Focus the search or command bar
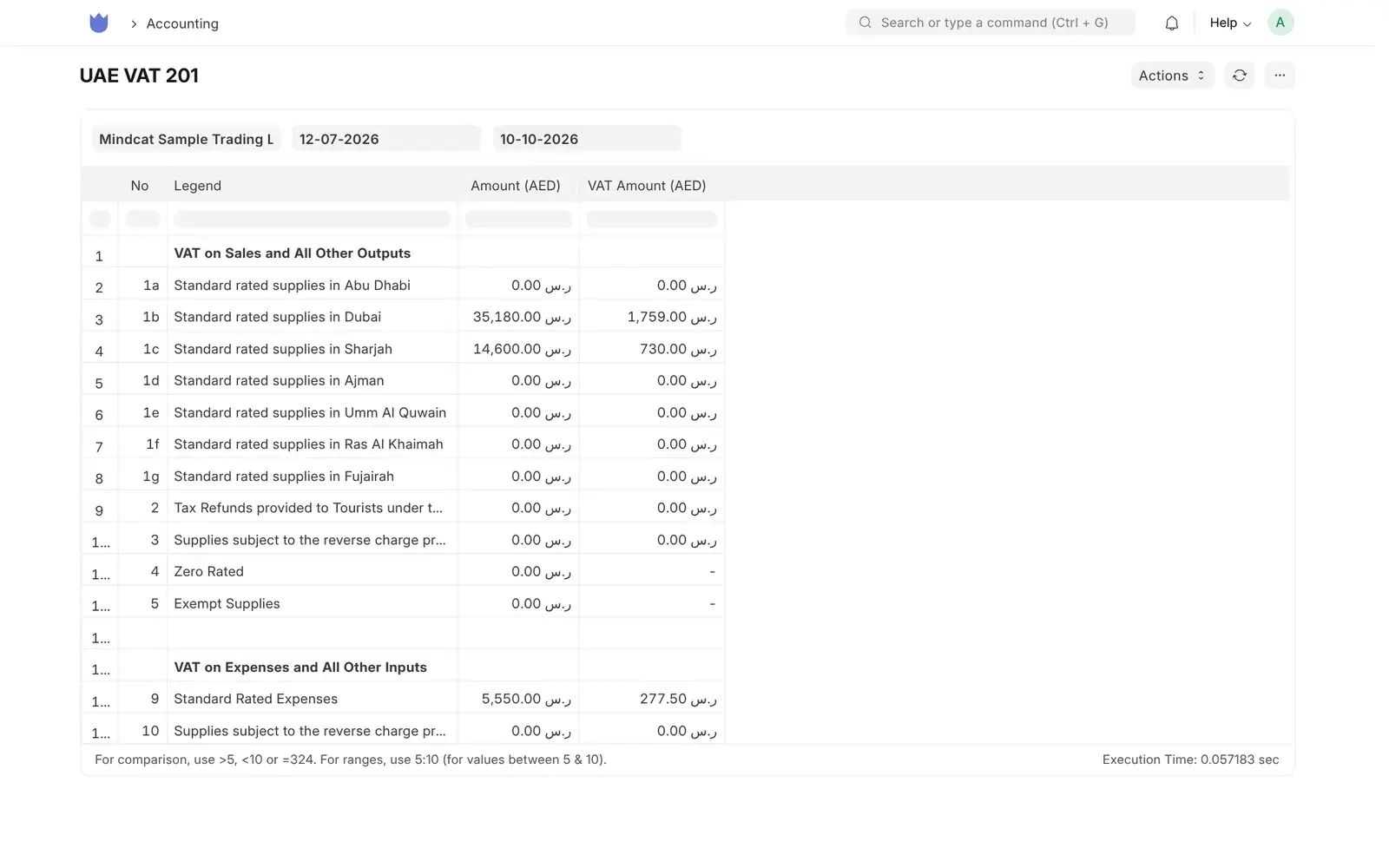The width and height of the screenshot is (1389, 868). [991, 23]
